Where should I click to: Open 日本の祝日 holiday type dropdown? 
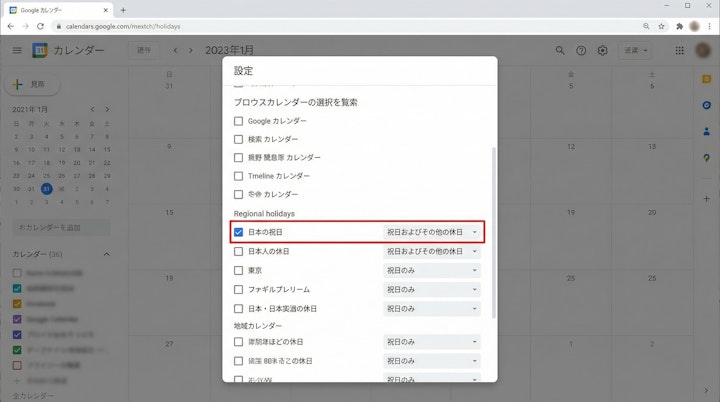[x=432, y=232]
